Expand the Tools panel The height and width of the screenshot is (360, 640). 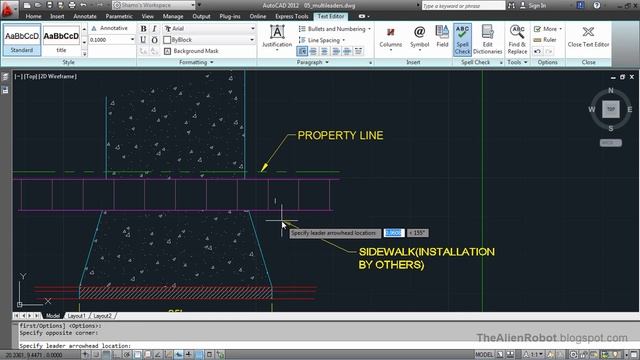coord(517,62)
